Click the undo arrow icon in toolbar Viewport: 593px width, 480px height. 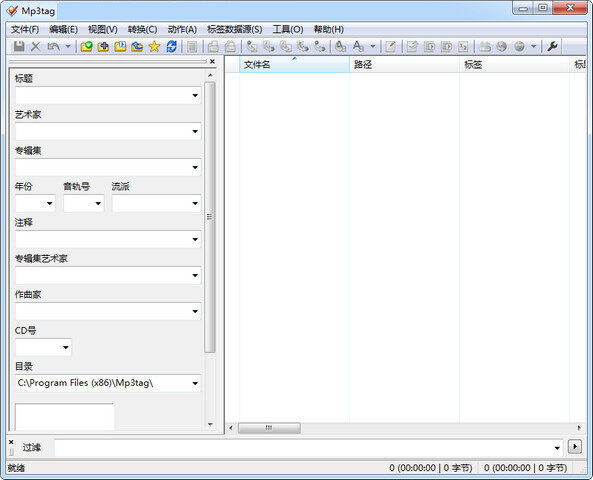click(53, 47)
